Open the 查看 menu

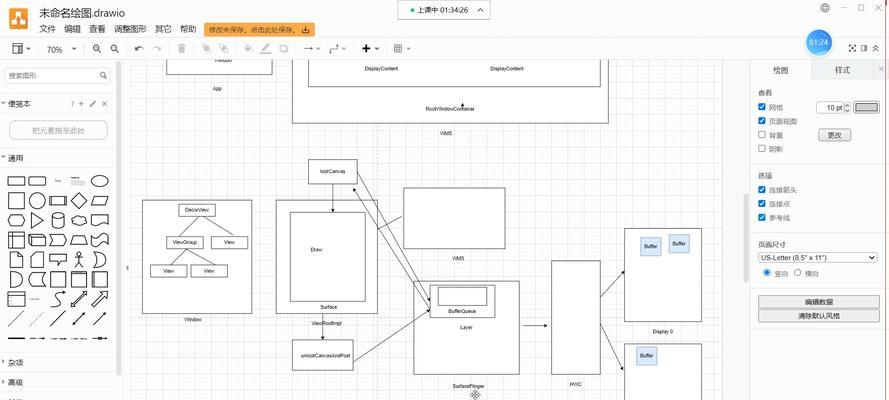click(98, 29)
